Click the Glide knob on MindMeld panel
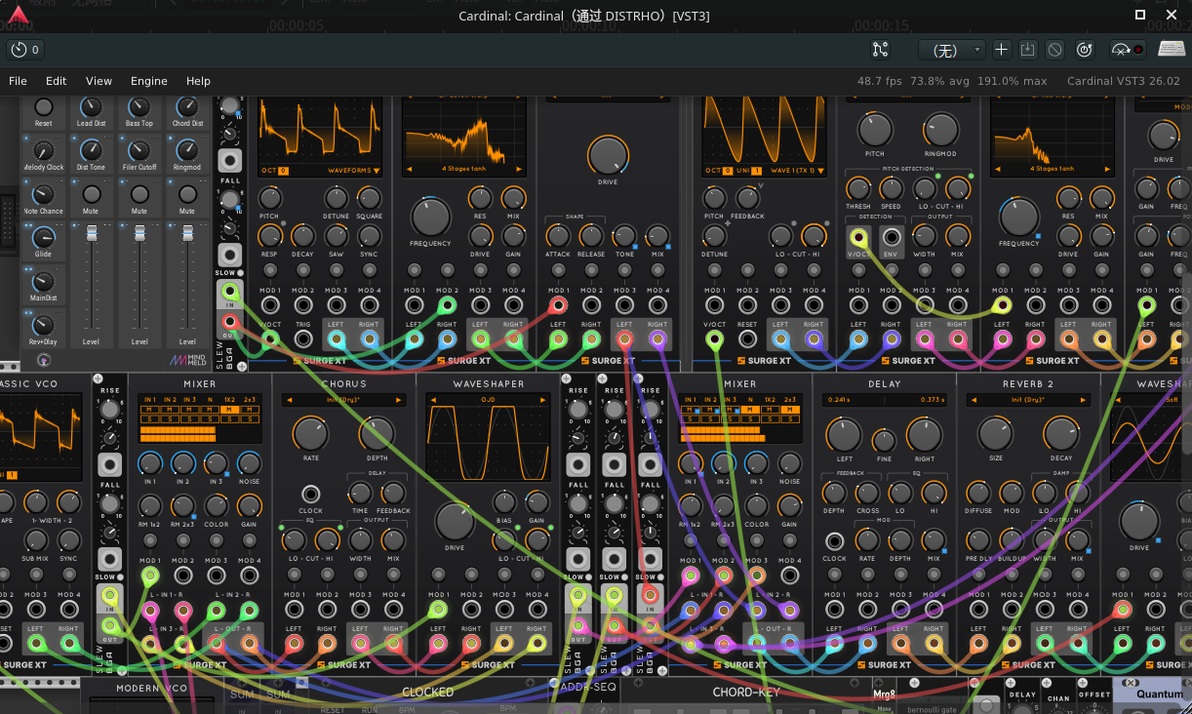The image size is (1192, 714). click(x=43, y=238)
